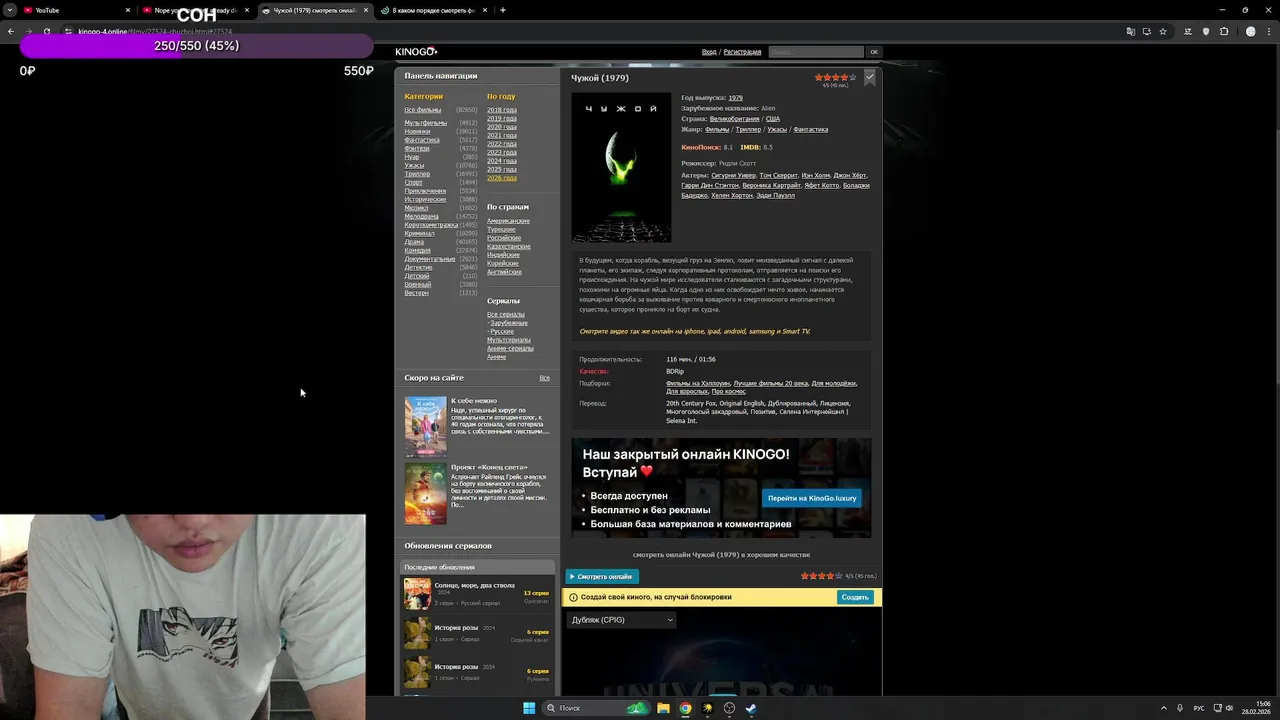Open Все сериалы link

[x=505, y=314]
